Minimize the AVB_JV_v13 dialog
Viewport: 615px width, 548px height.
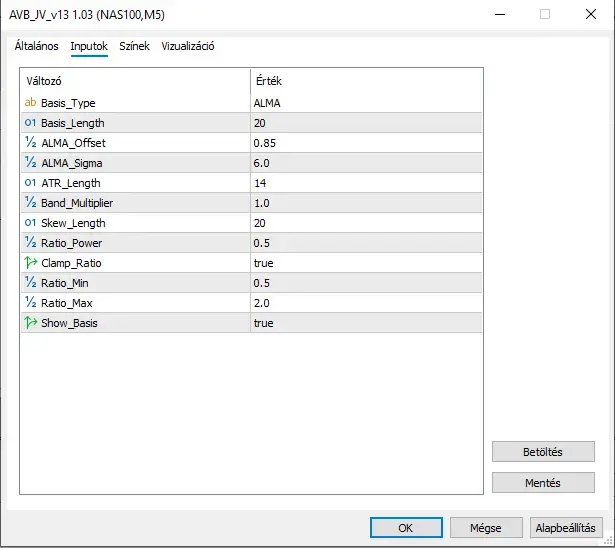click(x=500, y=15)
